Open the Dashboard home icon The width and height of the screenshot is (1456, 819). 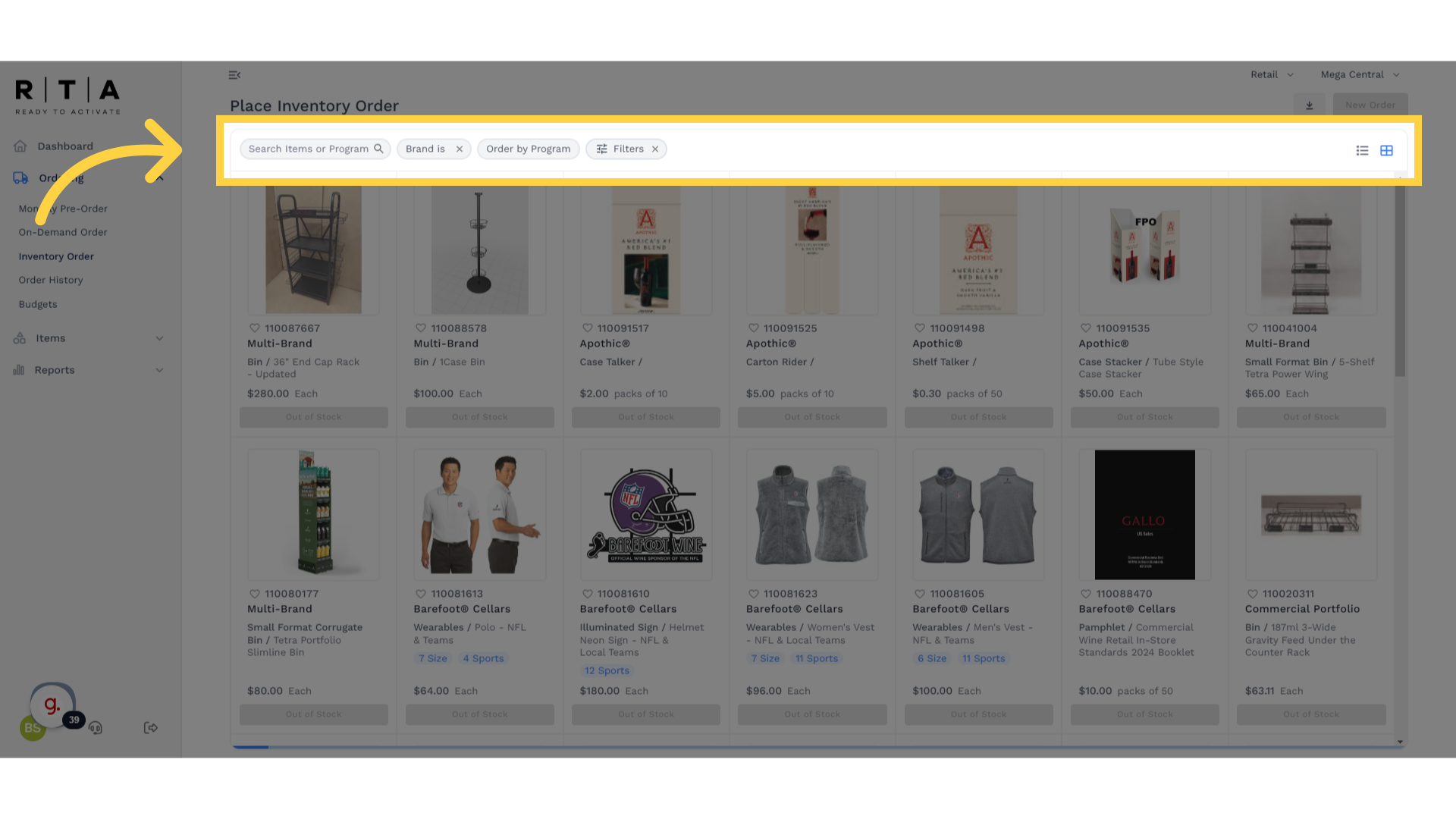[20, 146]
